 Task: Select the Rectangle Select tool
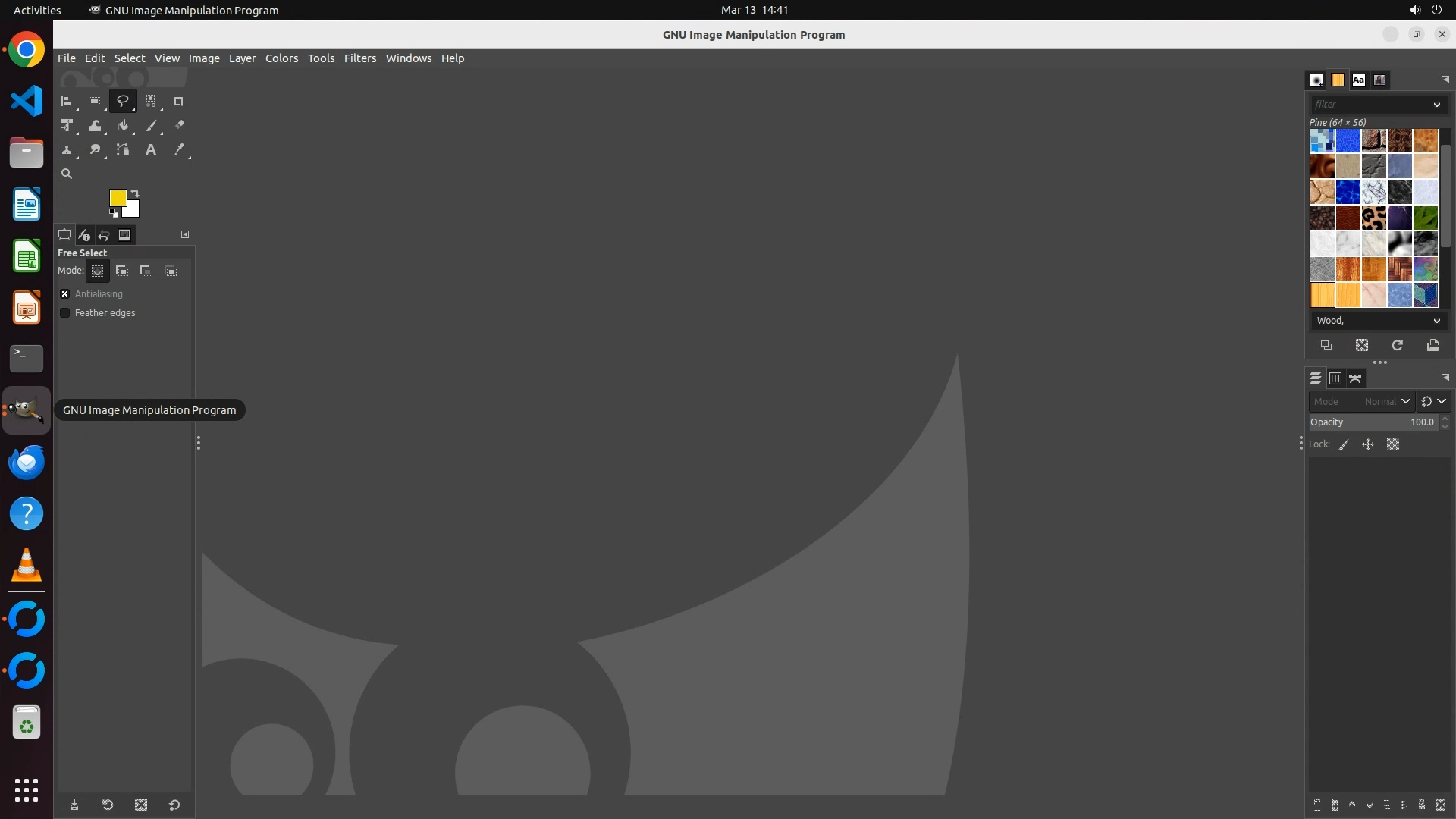point(94,101)
